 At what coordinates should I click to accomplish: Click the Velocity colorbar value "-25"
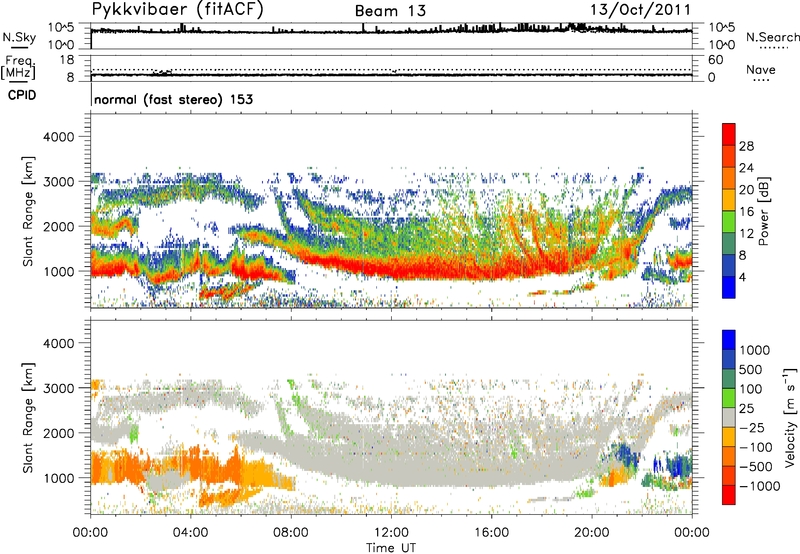pyautogui.click(x=751, y=428)
